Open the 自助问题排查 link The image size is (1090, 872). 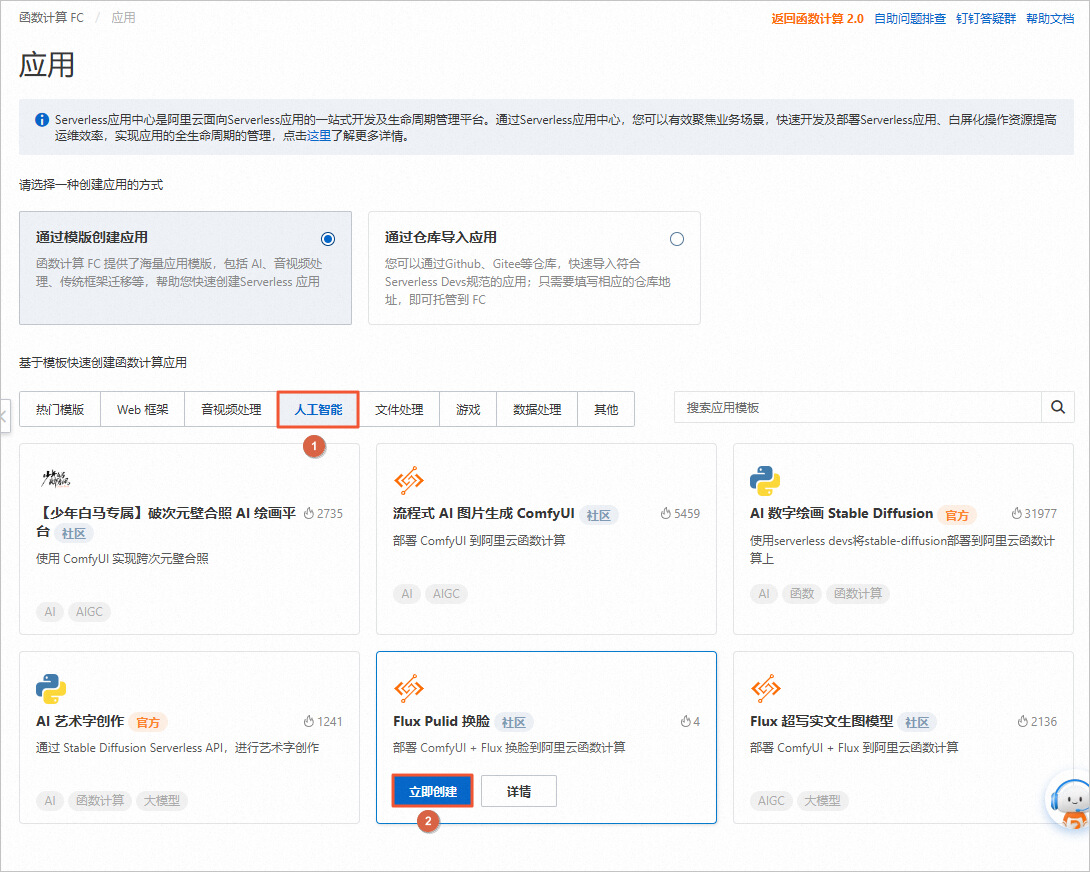click(x=909, y=19)
